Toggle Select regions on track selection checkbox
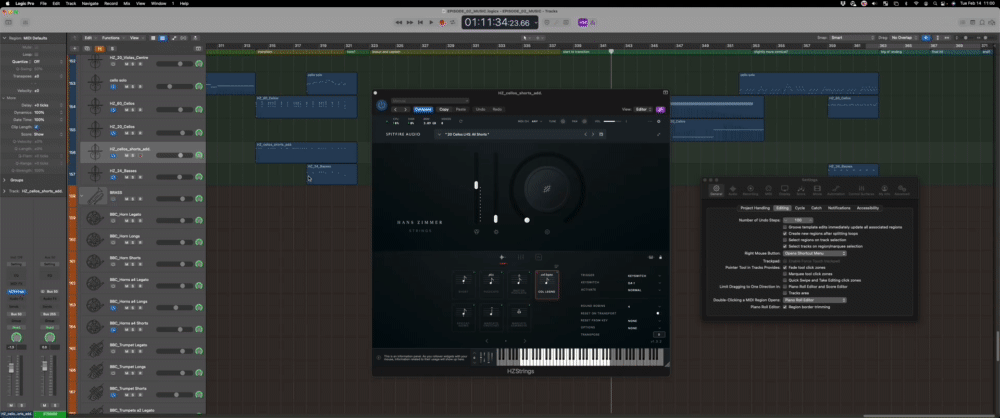1000x418 pixels. point(784,240)
